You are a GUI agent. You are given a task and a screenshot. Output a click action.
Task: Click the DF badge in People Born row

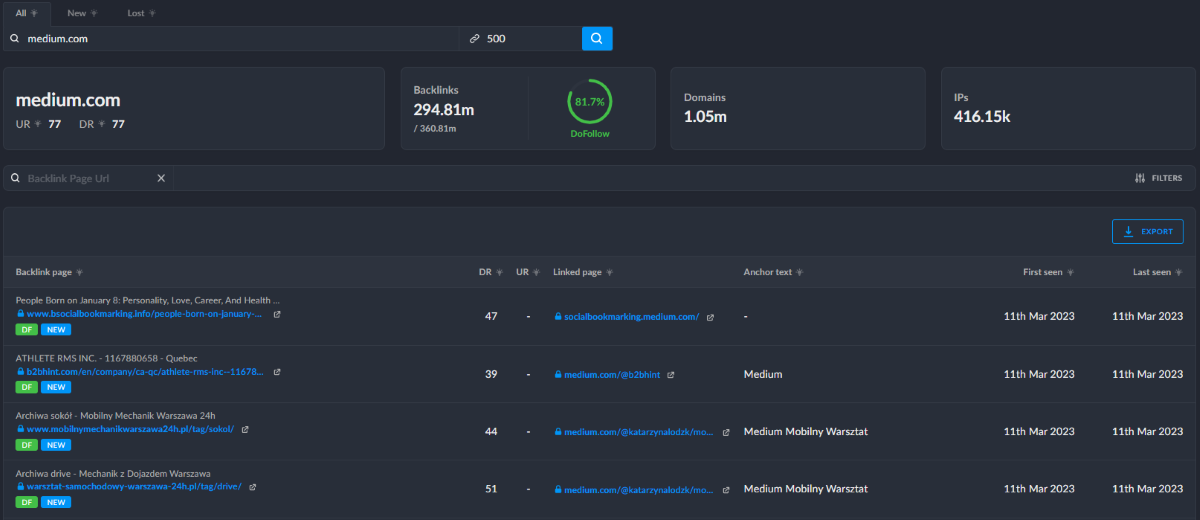point(27,329)
